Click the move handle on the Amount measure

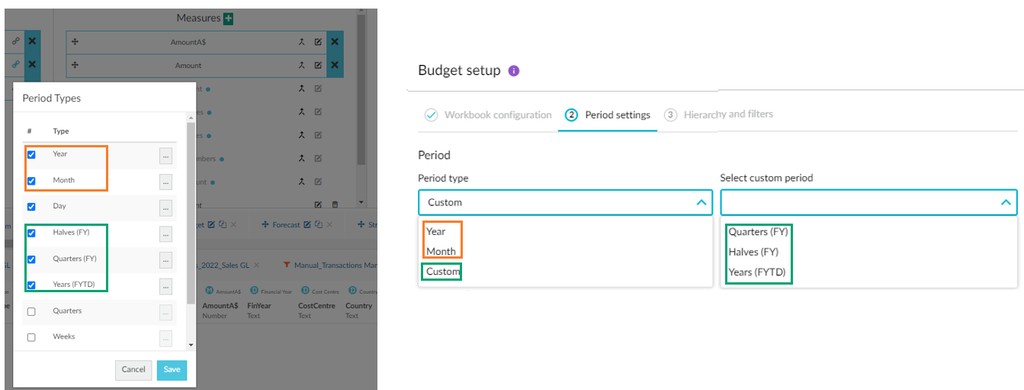pyautogui.click(x=74, y=65)
